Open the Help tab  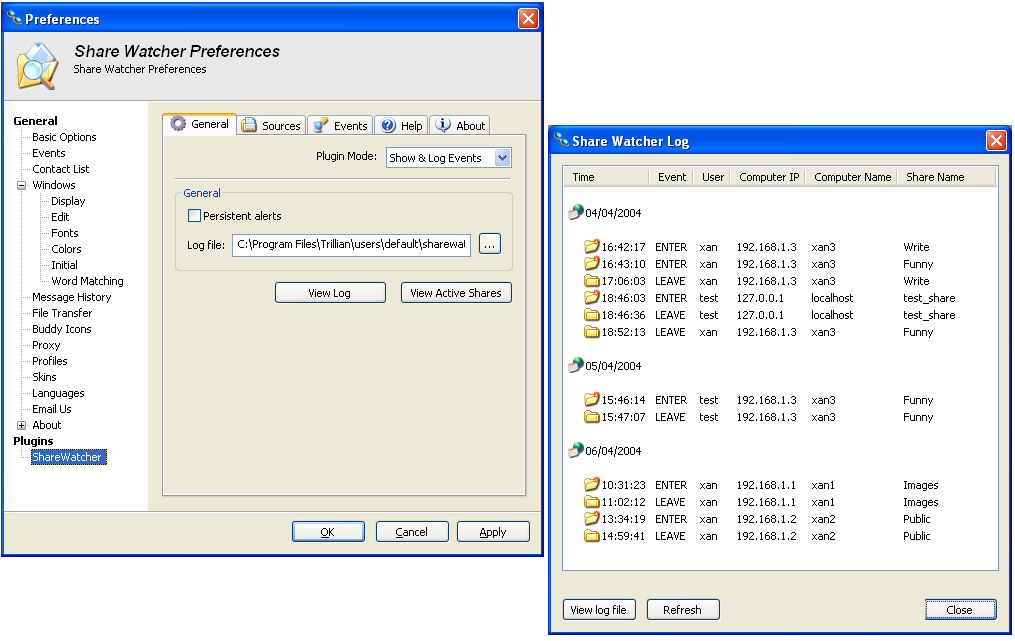tap(401, 125)
